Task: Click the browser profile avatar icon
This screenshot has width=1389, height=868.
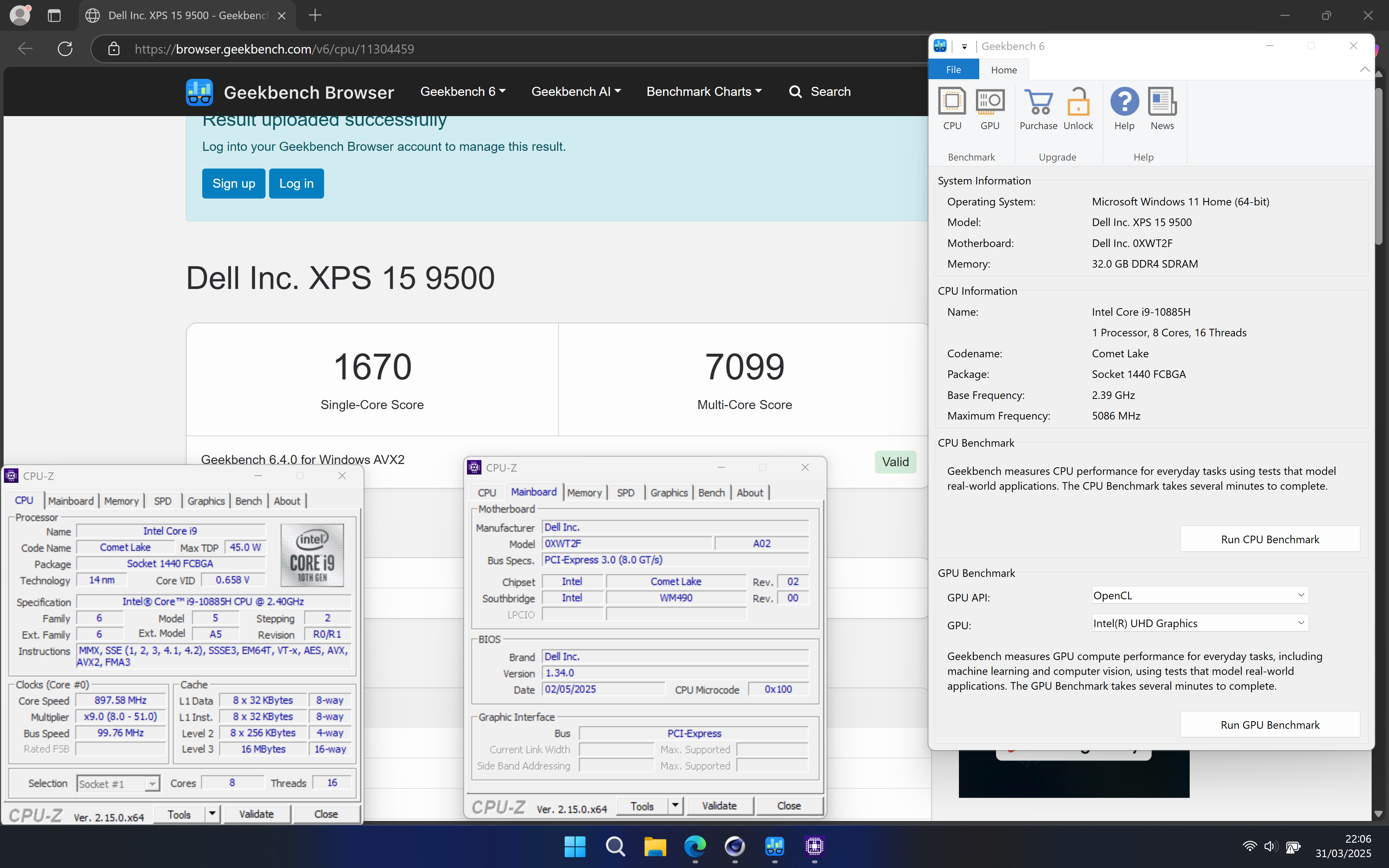Action: click(x=20, y=16)
